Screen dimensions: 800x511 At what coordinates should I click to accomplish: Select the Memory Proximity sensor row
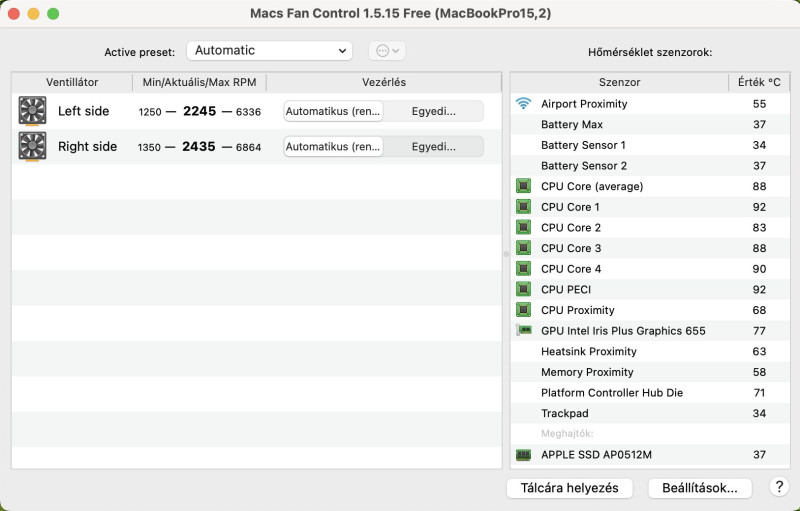650,372
